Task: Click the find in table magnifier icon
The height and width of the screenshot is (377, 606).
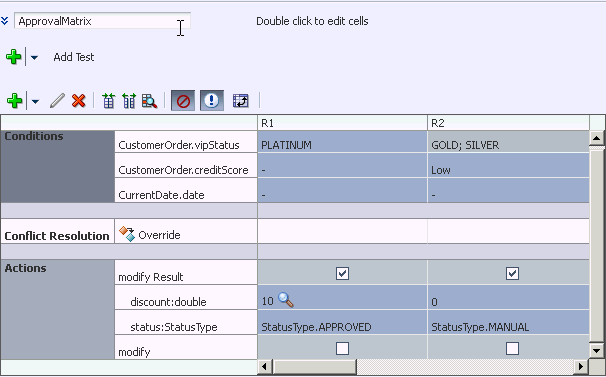Action: point(150,101)
